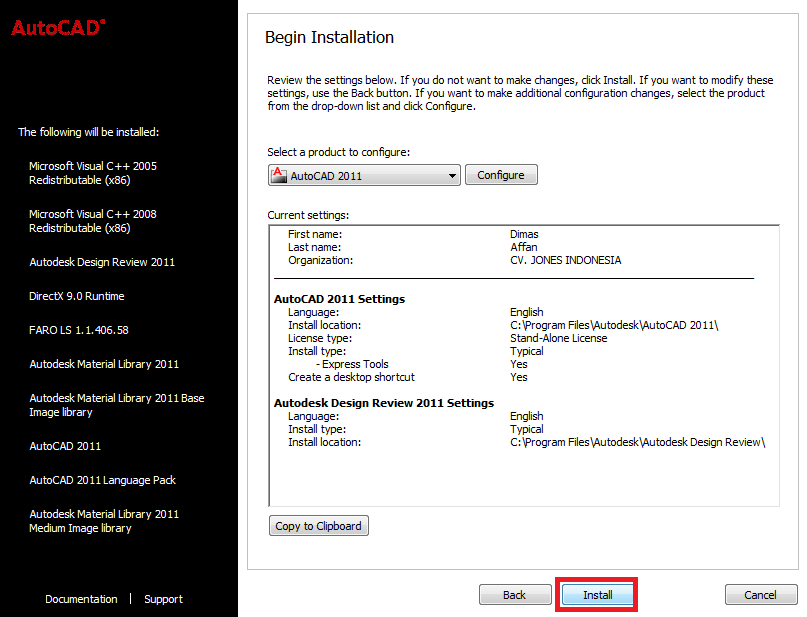Open the product selection dropdown arrow
The height and width of the screenshot is (617, 807).
point(452,176)
